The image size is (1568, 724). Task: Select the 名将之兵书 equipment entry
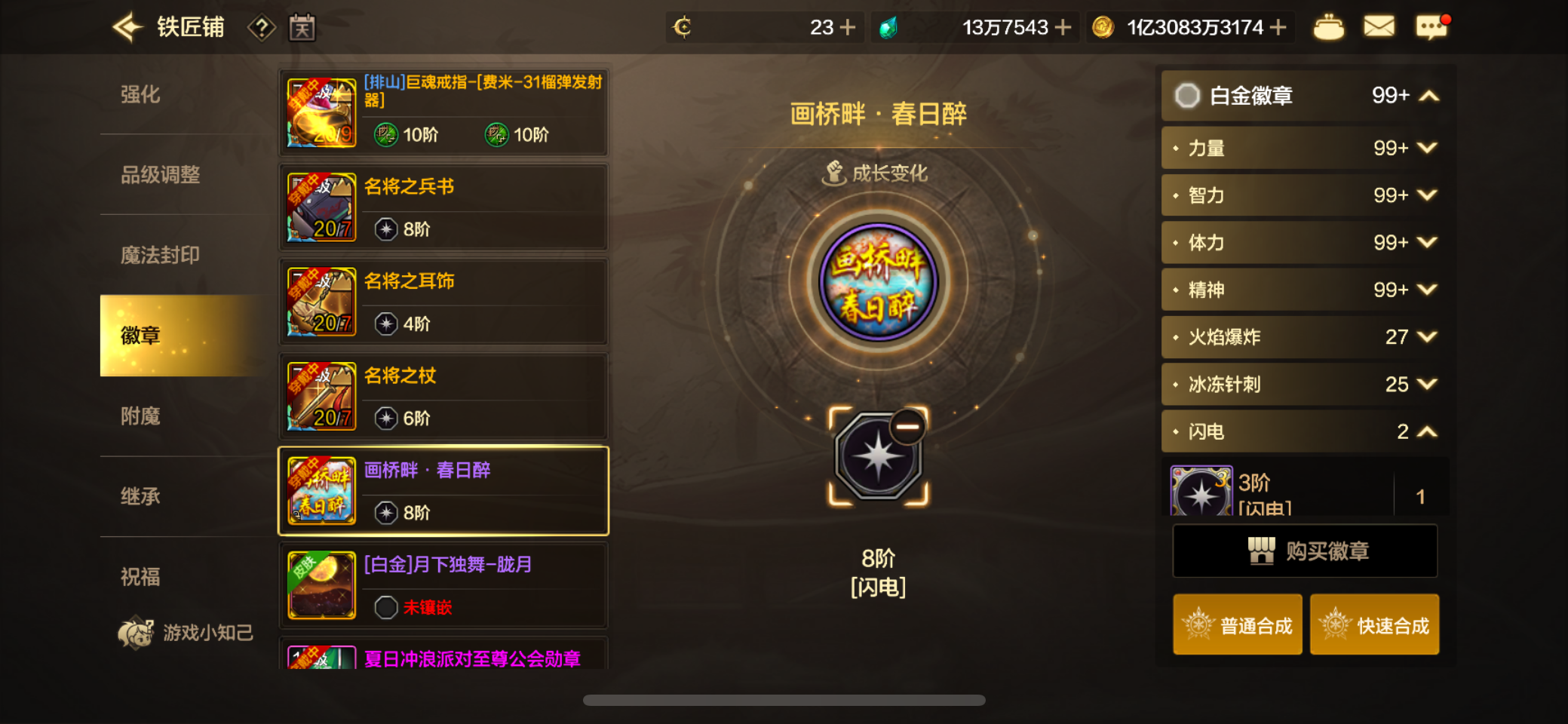click(443, 207)
